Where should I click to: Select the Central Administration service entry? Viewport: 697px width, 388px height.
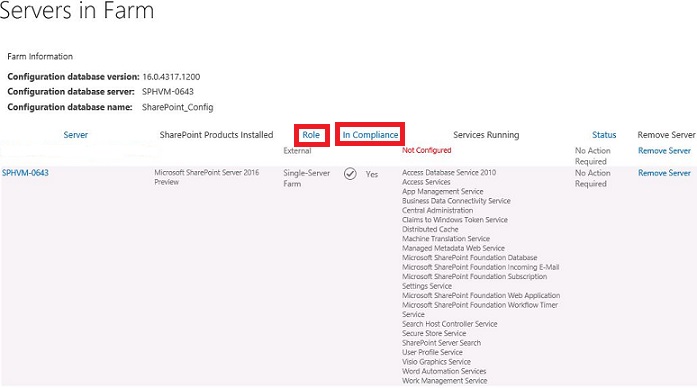coord(437,210)
